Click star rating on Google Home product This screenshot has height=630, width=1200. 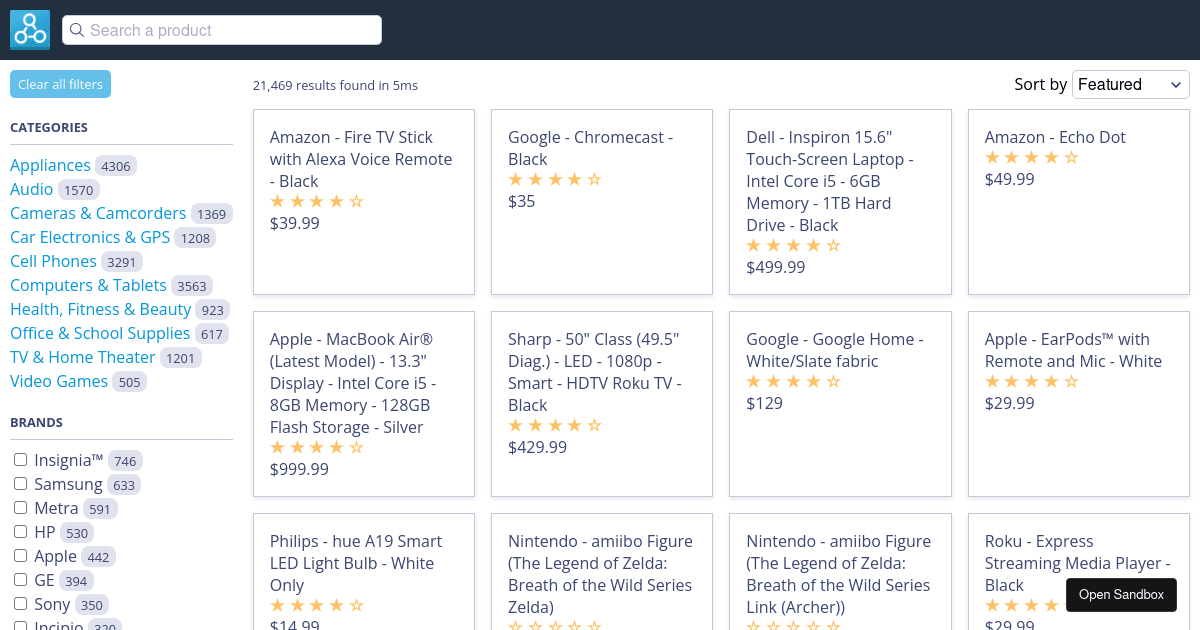pyautogui.click(x=793, y=381)
